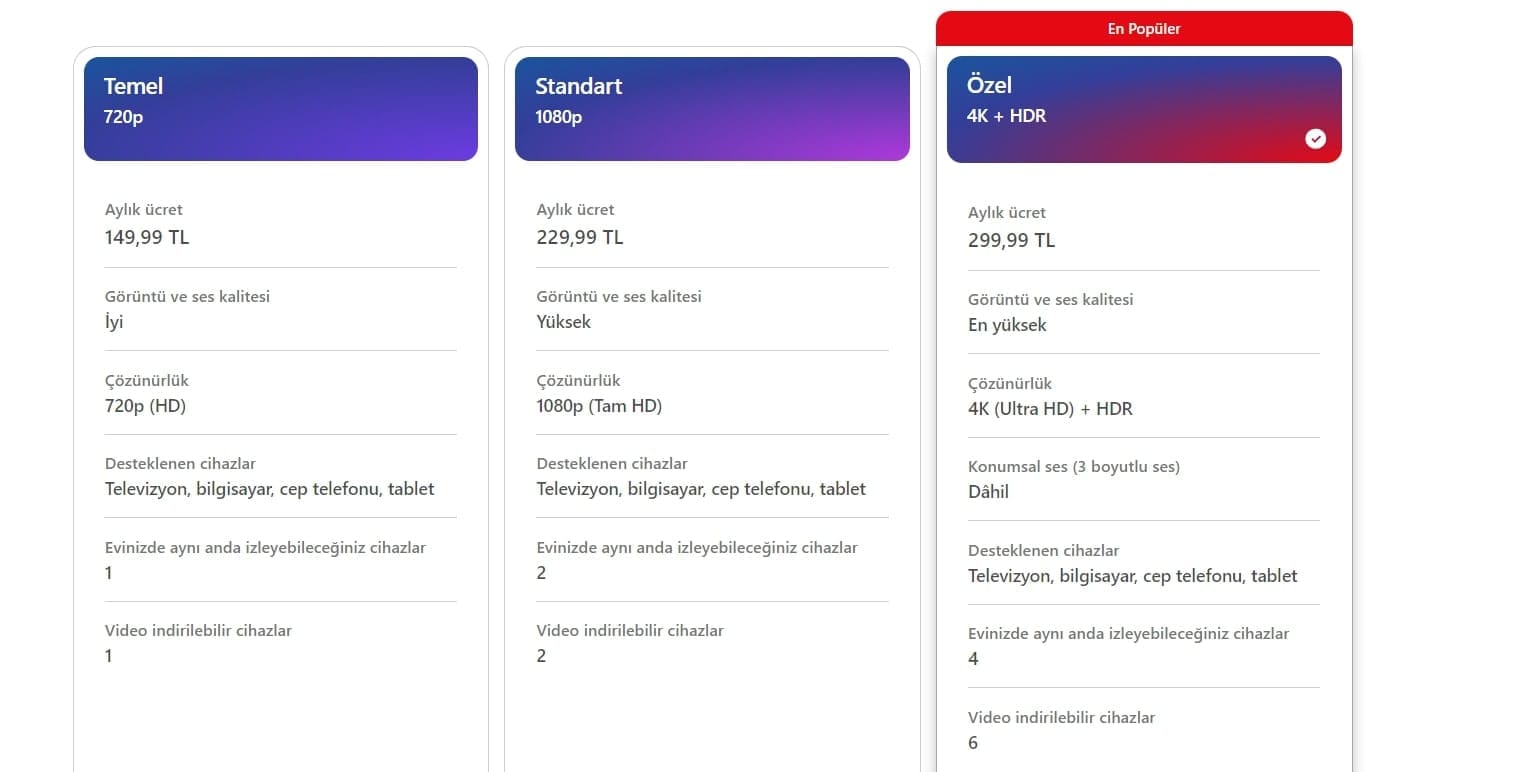Click the 299,99 TL monthly price
The height and width of the screenshot is (772, 1536).
[x=1011, y=240]
